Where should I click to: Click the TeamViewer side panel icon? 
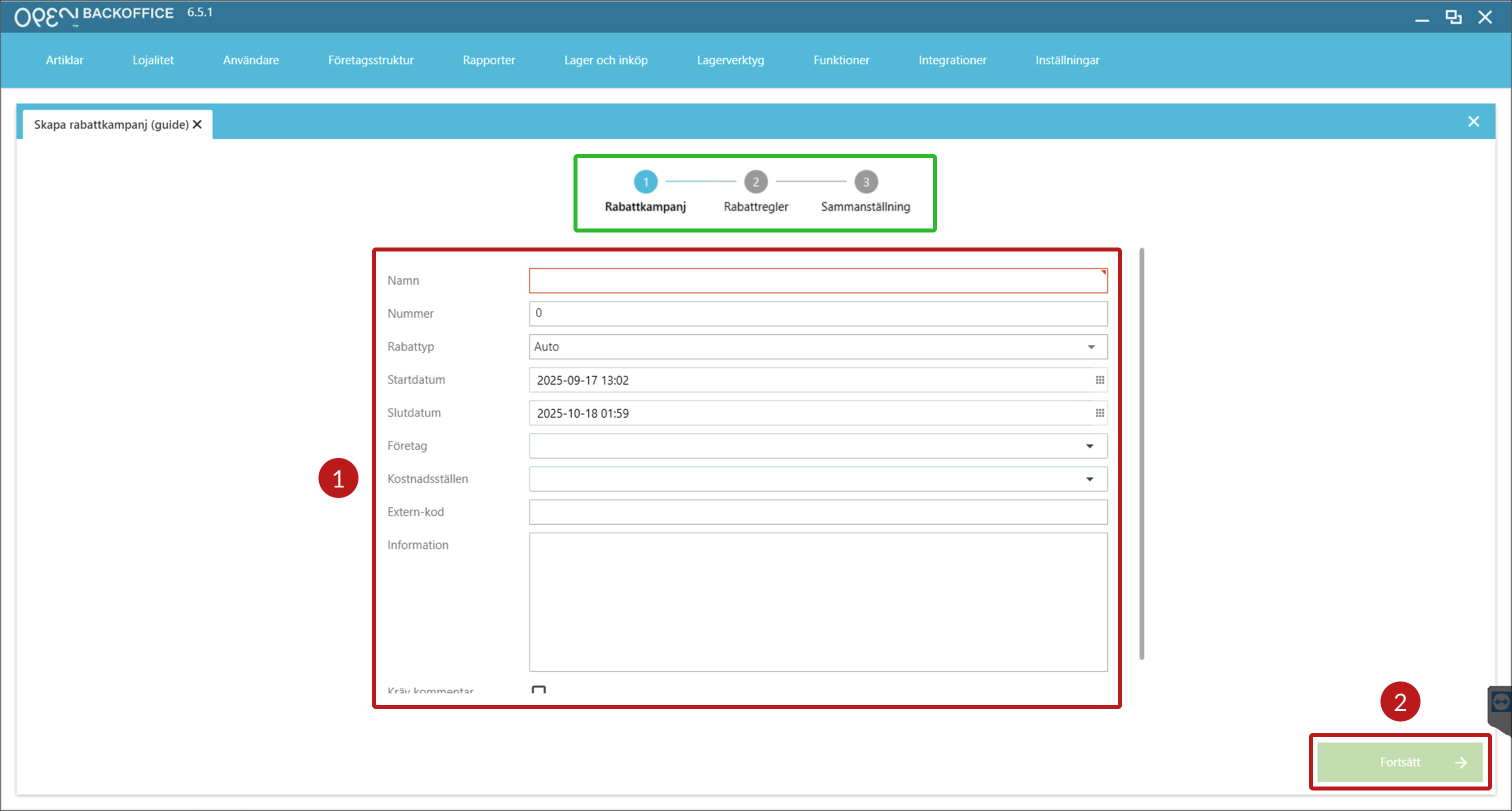pos(1500,702)
